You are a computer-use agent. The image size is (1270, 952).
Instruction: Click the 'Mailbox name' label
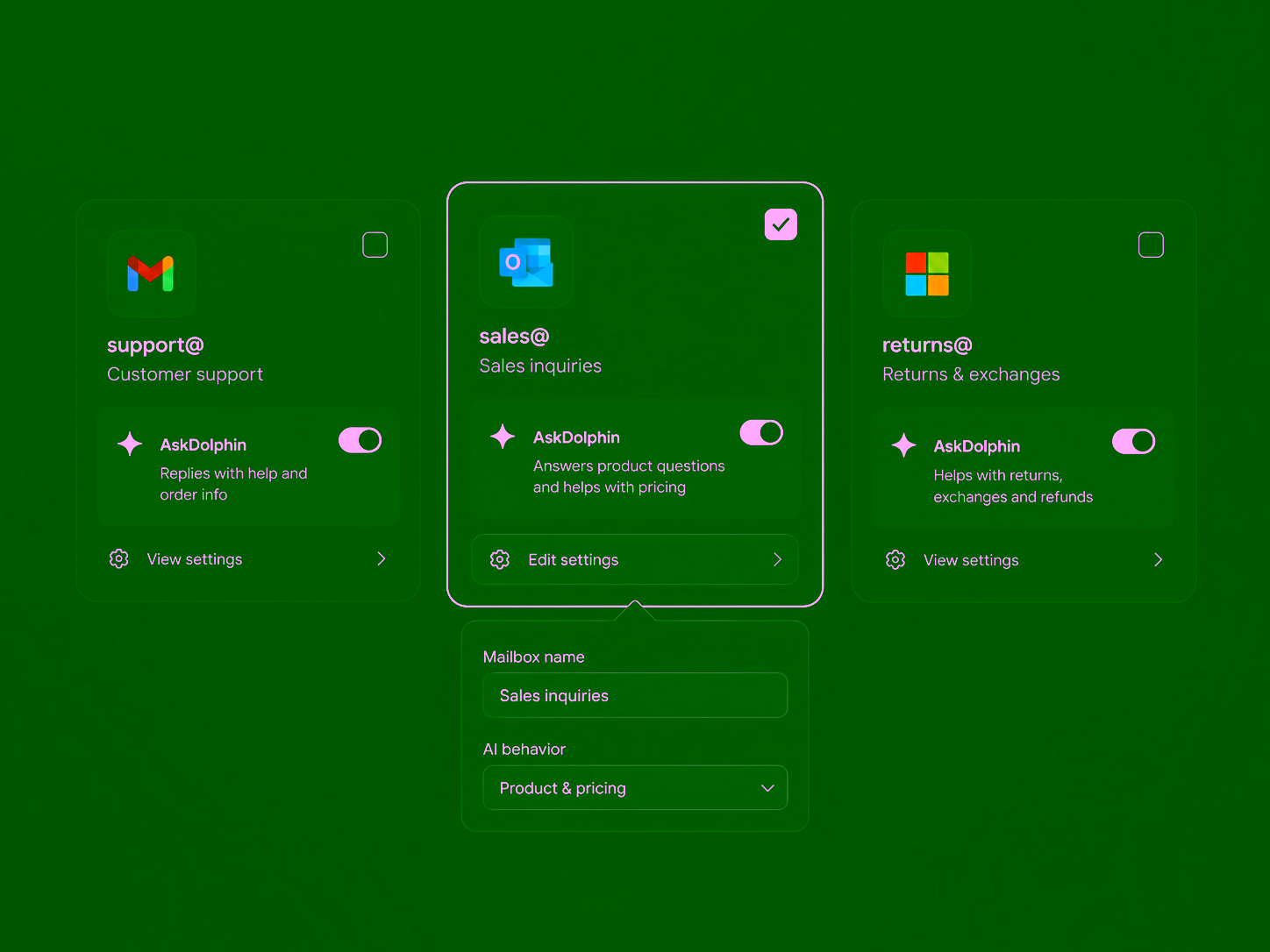pyautogui.click(x=533, y=657)
